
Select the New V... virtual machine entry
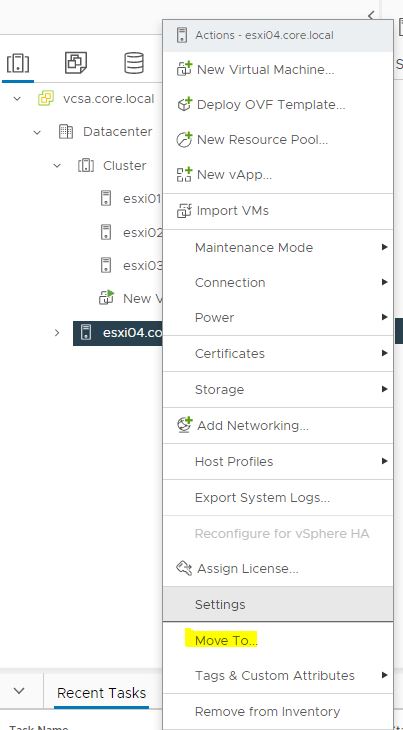[x=142, y=298]
